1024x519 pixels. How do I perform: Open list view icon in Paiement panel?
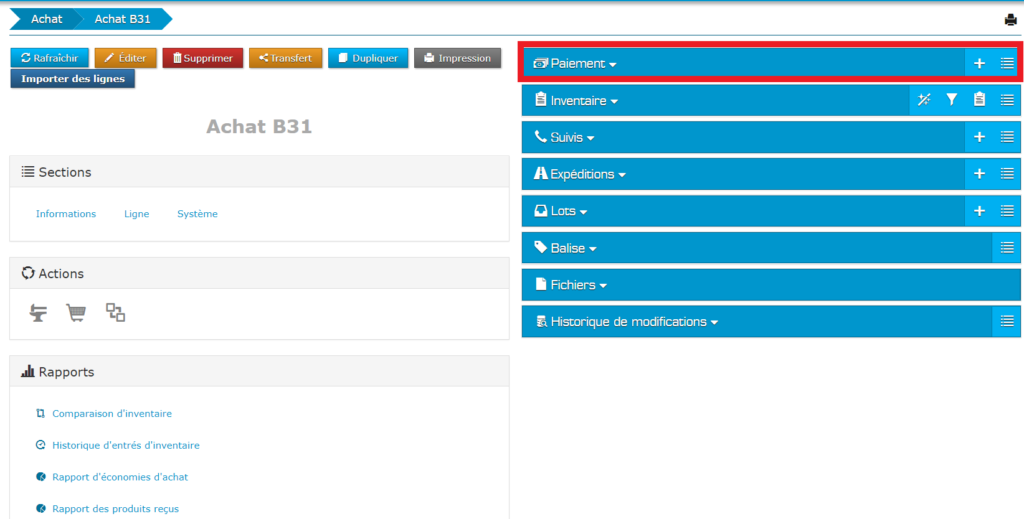[1007, 63]
